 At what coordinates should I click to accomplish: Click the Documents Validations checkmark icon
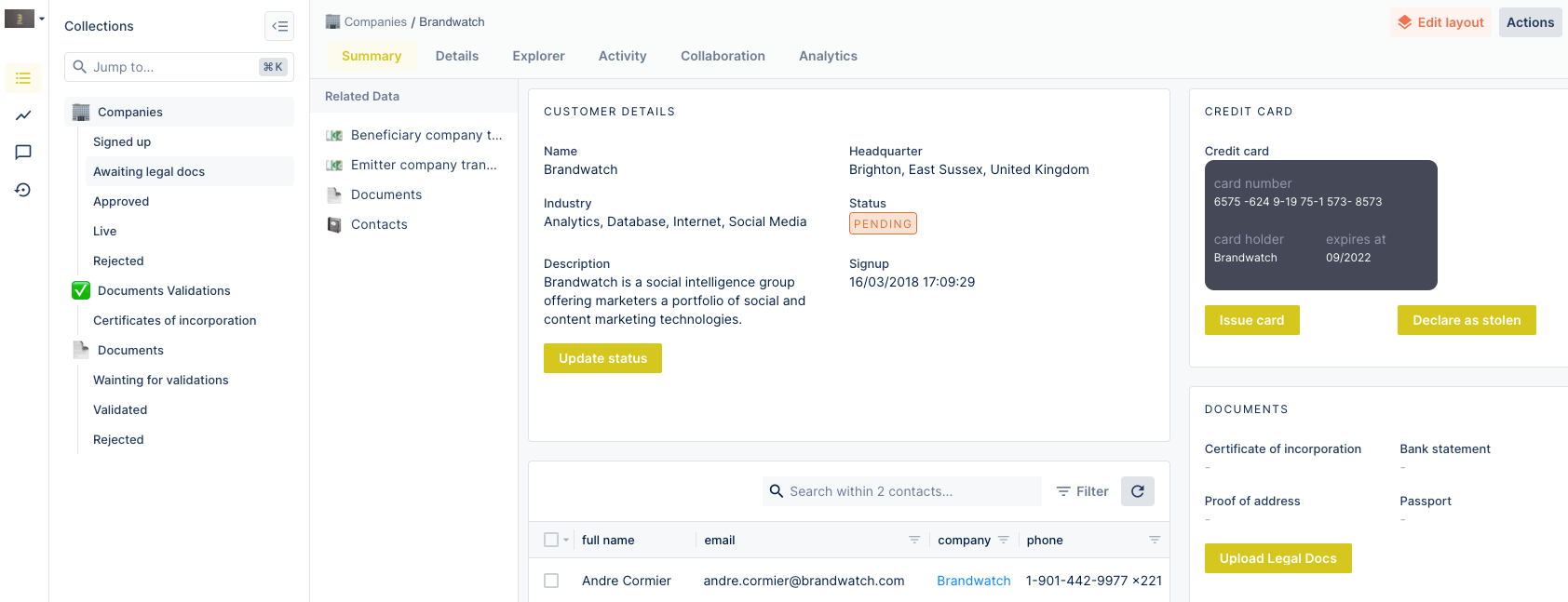point(81,290)
